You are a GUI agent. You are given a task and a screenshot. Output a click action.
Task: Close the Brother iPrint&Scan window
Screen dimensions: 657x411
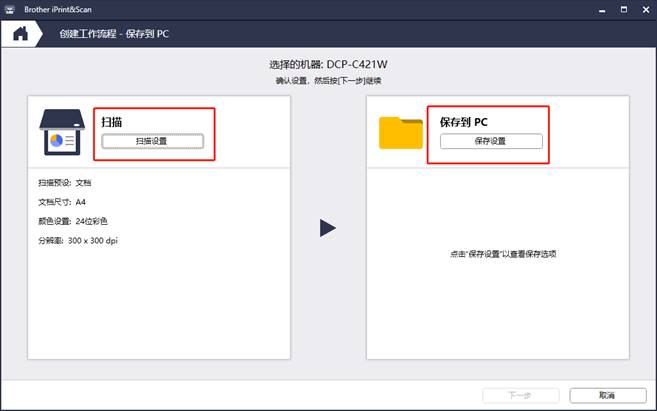click(646, 9)
